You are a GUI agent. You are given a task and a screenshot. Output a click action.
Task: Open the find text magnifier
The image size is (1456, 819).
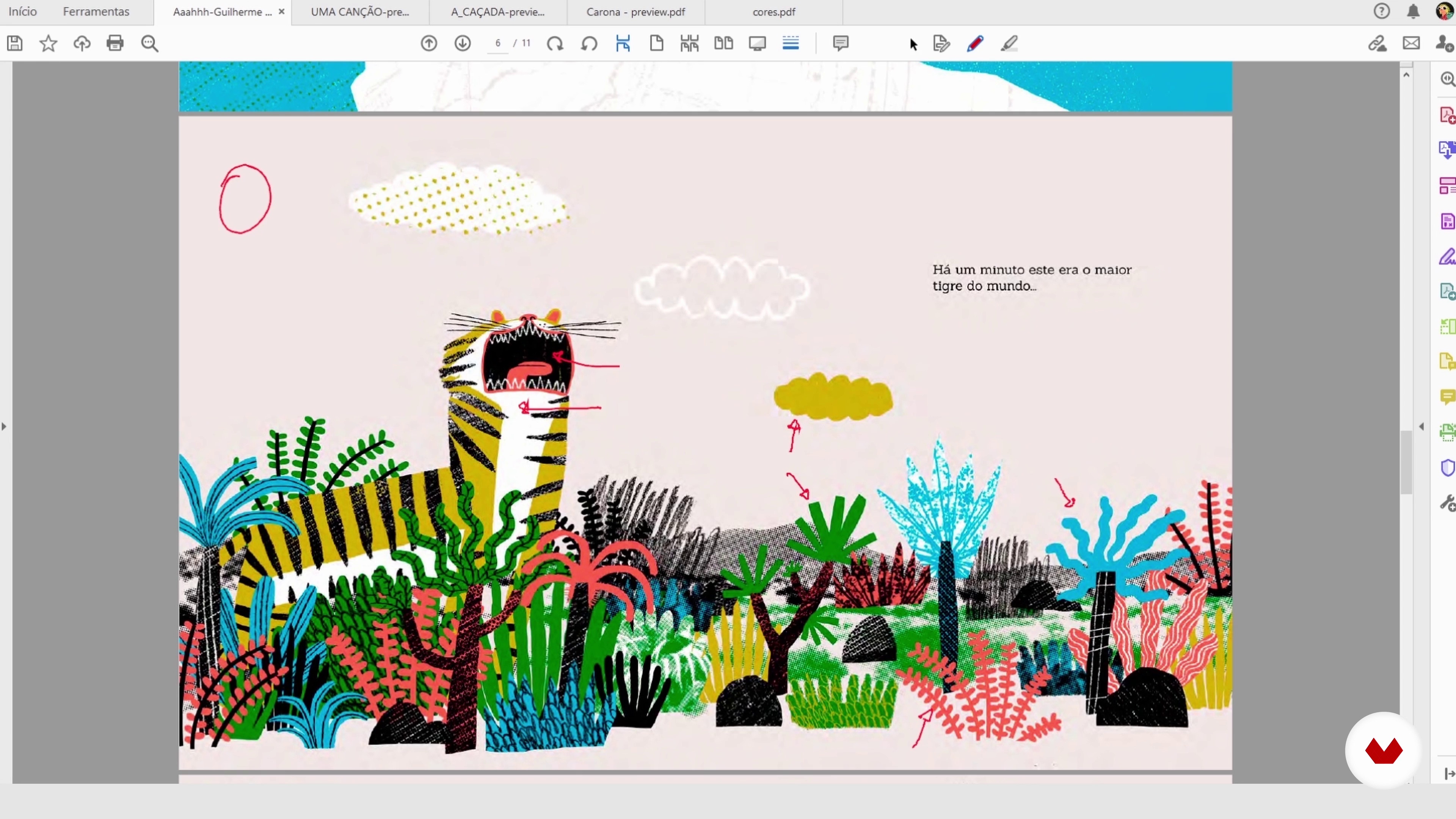pyautogui.click(x=149, y=43)
